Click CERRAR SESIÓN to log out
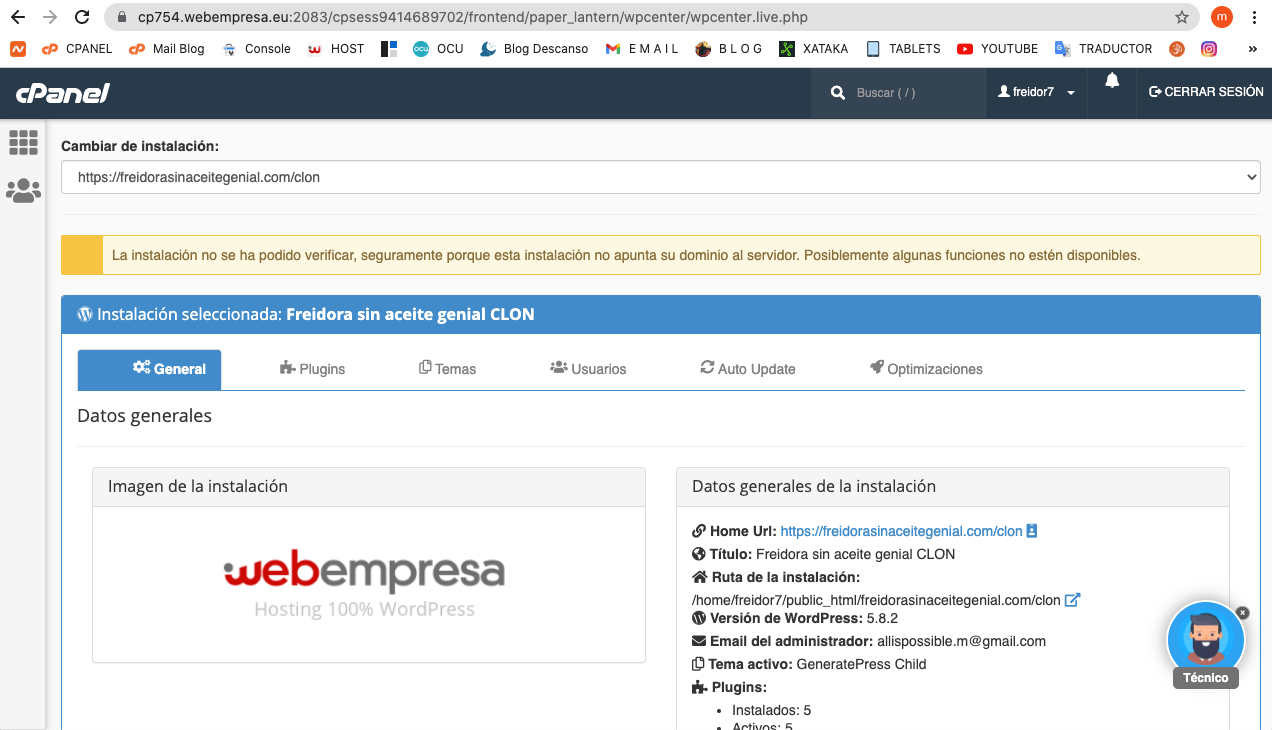Viewport: 1272px width, 730px height. pyautogui.click(x=1206, y=92)
